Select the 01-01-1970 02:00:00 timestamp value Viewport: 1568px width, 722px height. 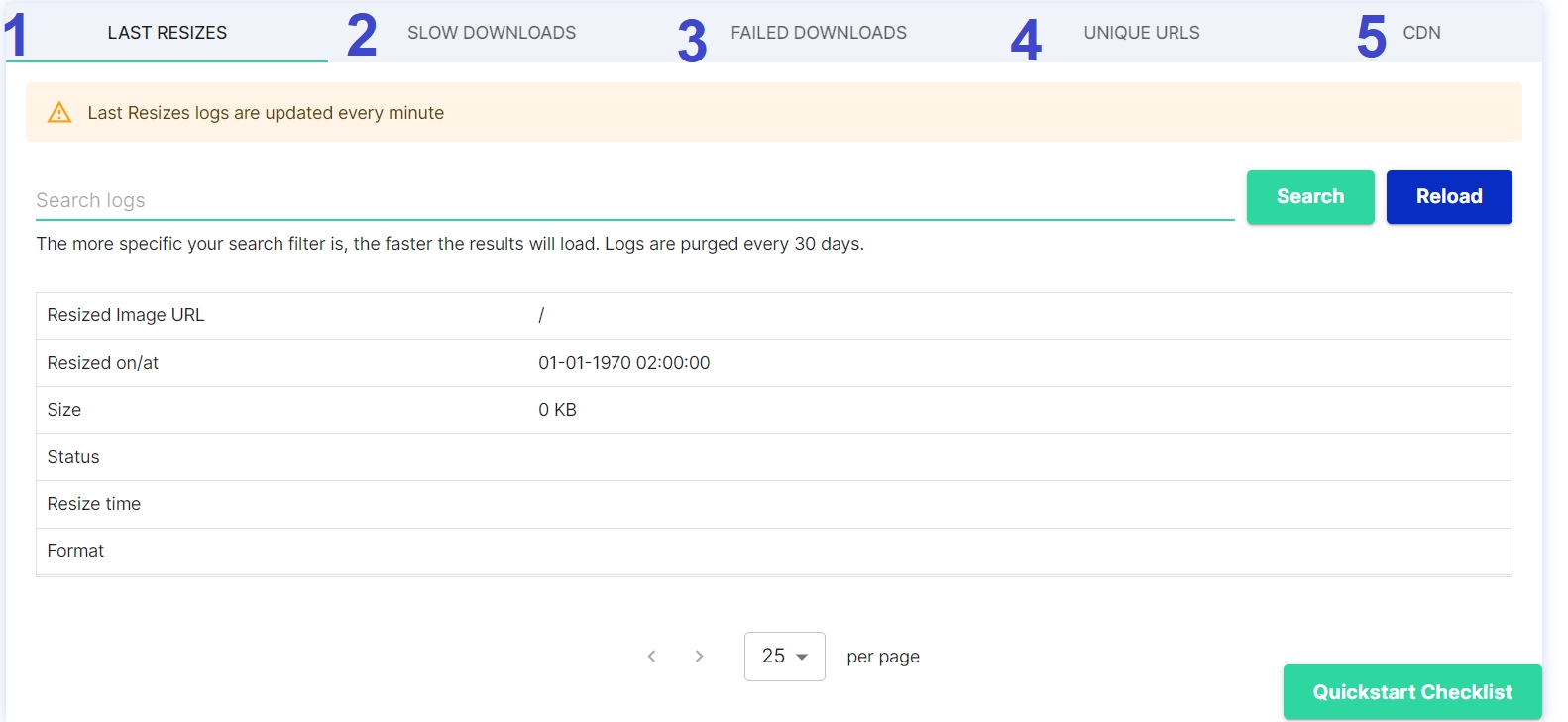(623, 363)
